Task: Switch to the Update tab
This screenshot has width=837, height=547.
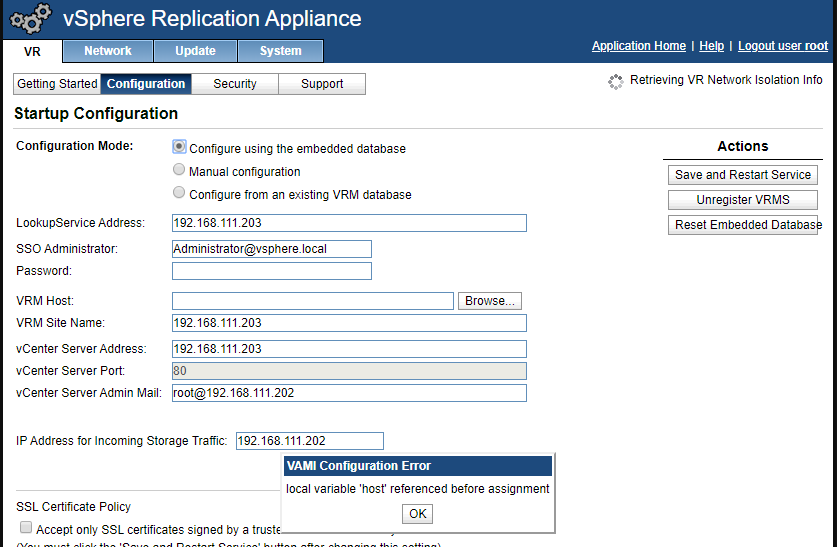Action: pos(195,51)
